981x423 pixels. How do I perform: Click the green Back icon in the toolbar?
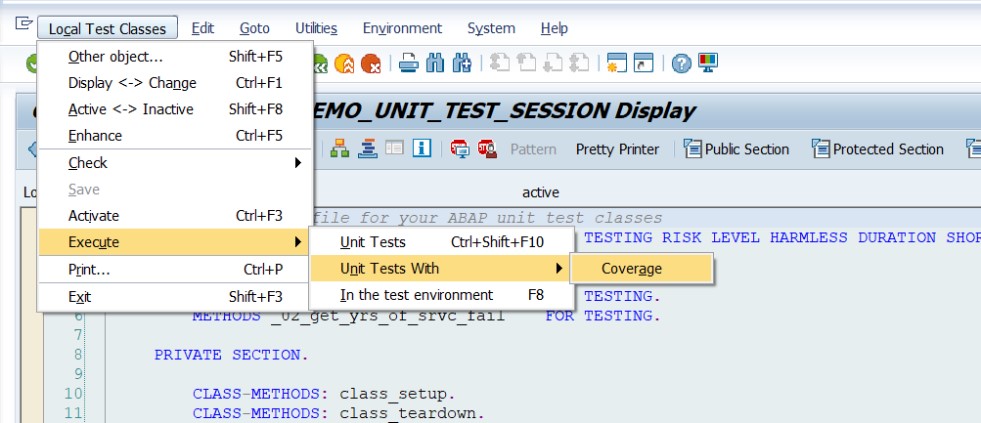320,63
